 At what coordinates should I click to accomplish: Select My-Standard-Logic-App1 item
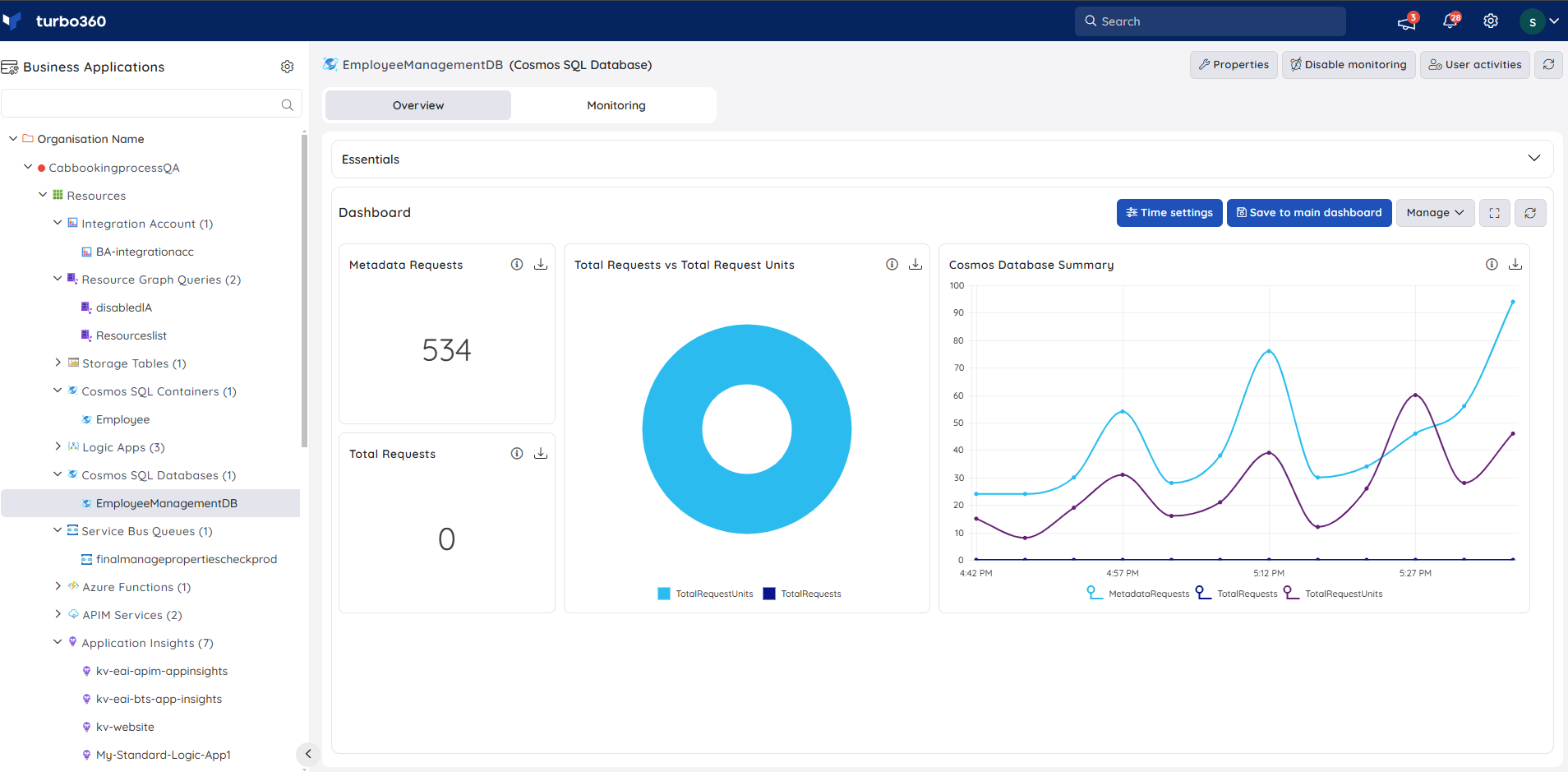[x=163, y=755]
